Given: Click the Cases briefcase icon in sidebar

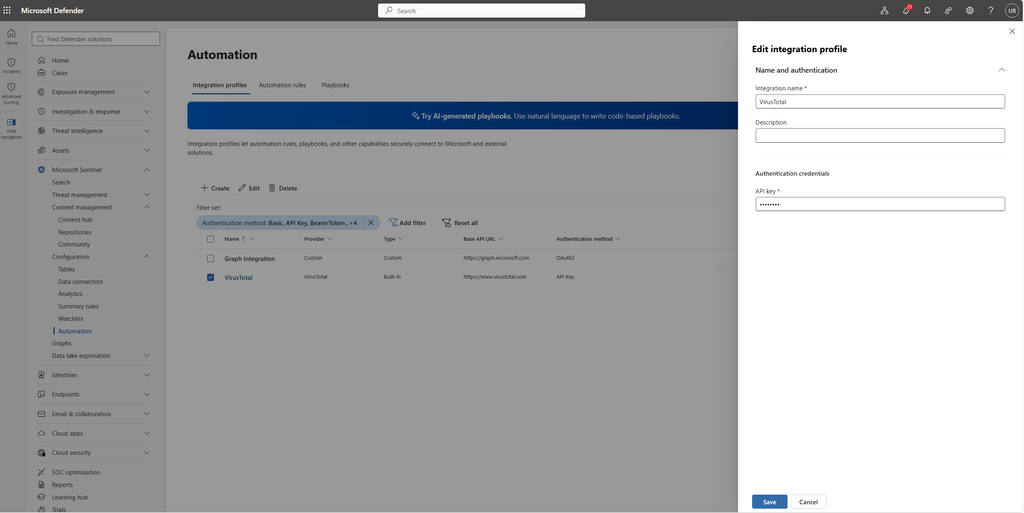Looking at the screenshot, I should coord(41,72).
